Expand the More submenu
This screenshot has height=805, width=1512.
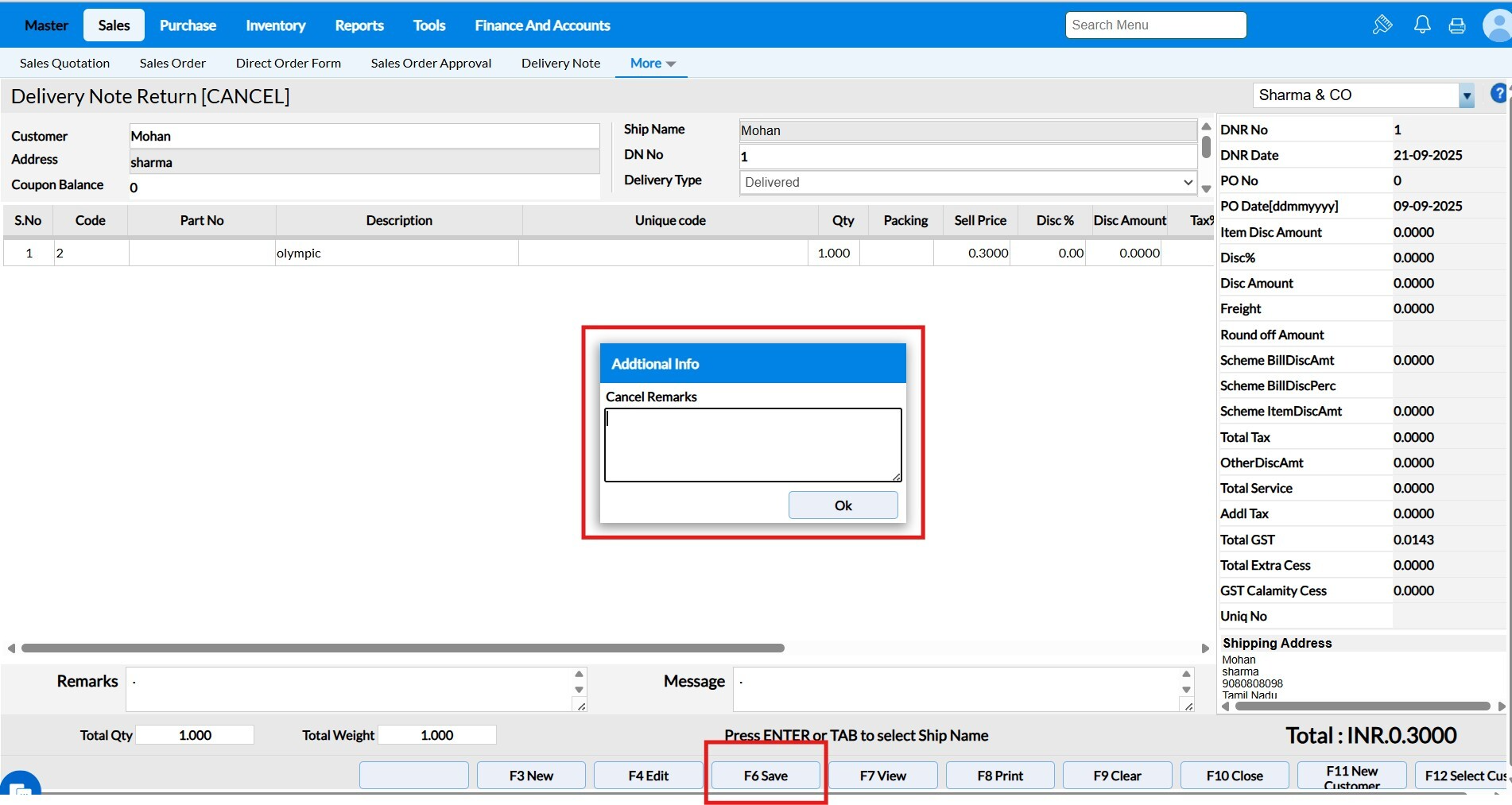(x=652, y=64)
